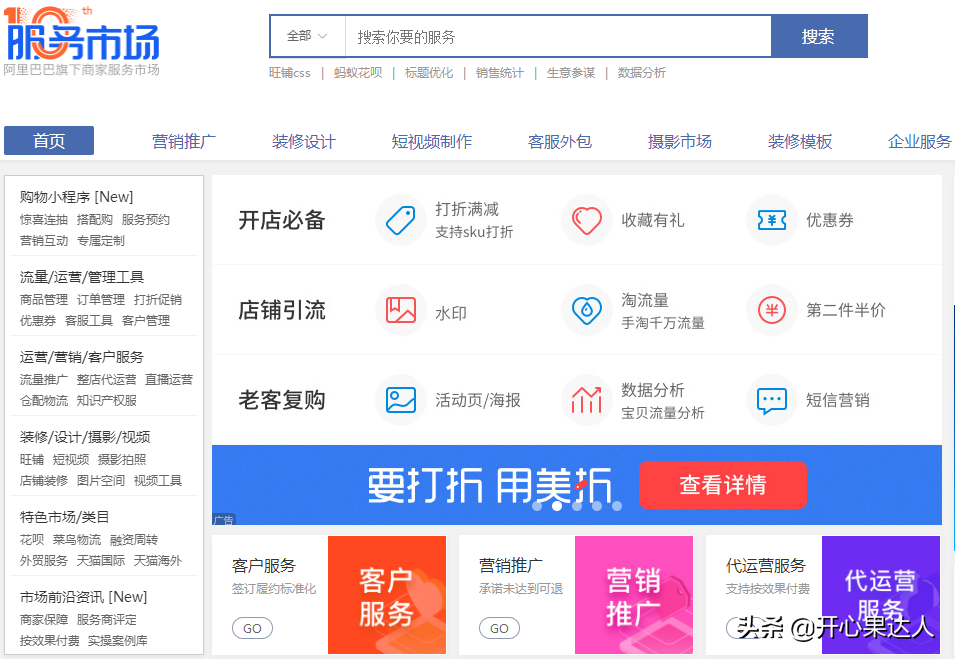Viewport: 955px width, 659px height.
Task: Switch to the 客服外包 navigation tab
Action: [x=560, y=141]
